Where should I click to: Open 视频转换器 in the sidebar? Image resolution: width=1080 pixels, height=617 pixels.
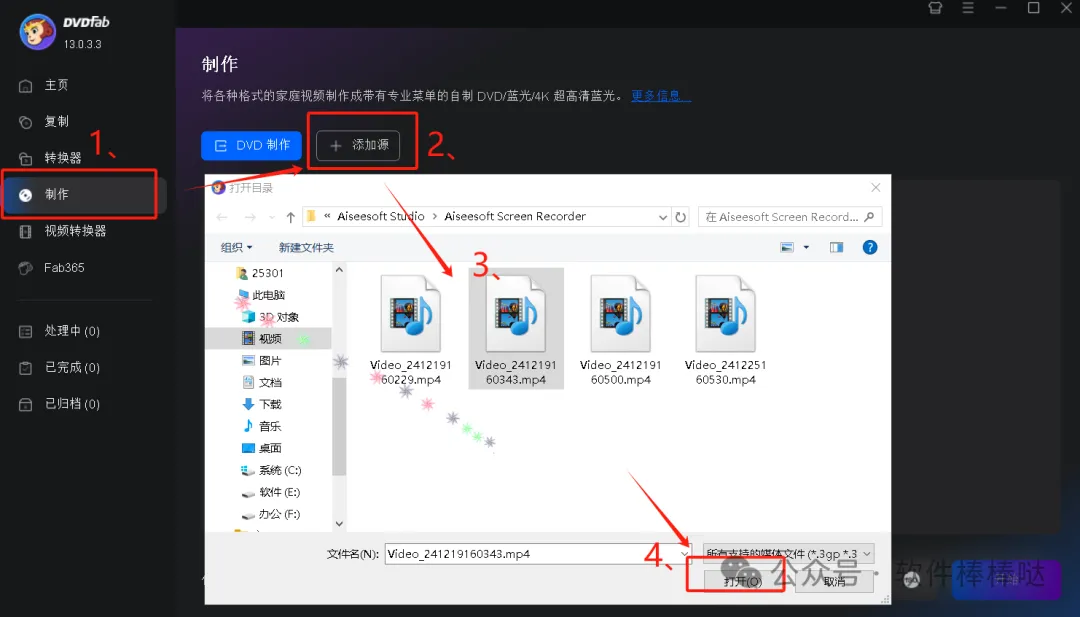click(x=63, y=231)
